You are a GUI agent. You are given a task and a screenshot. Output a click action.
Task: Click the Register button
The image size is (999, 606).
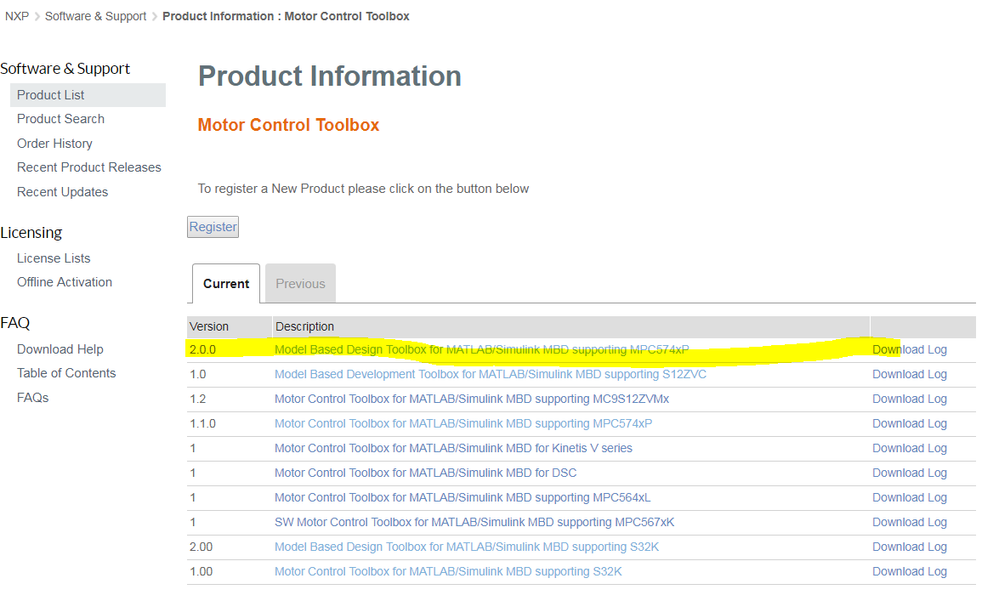213,227
